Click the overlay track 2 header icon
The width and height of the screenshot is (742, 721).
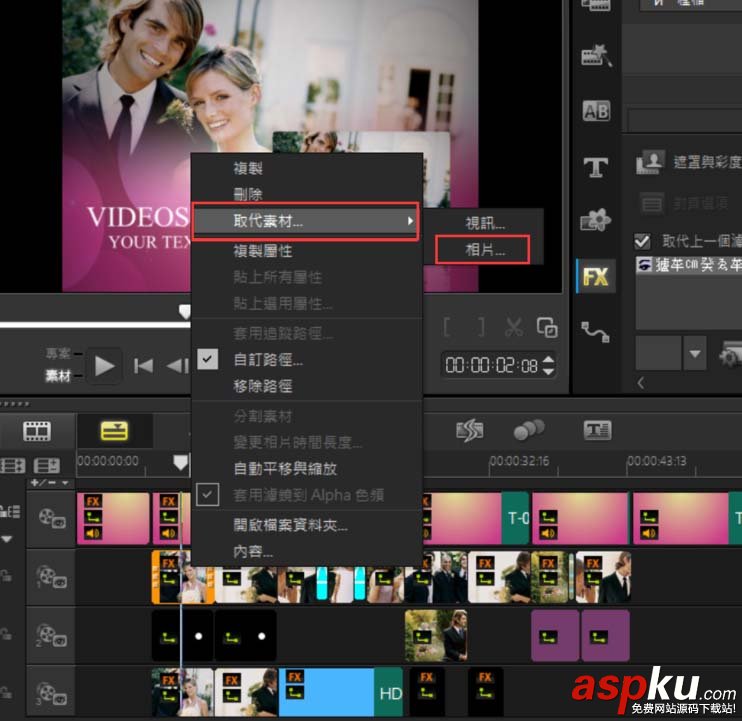coord(51,635)
